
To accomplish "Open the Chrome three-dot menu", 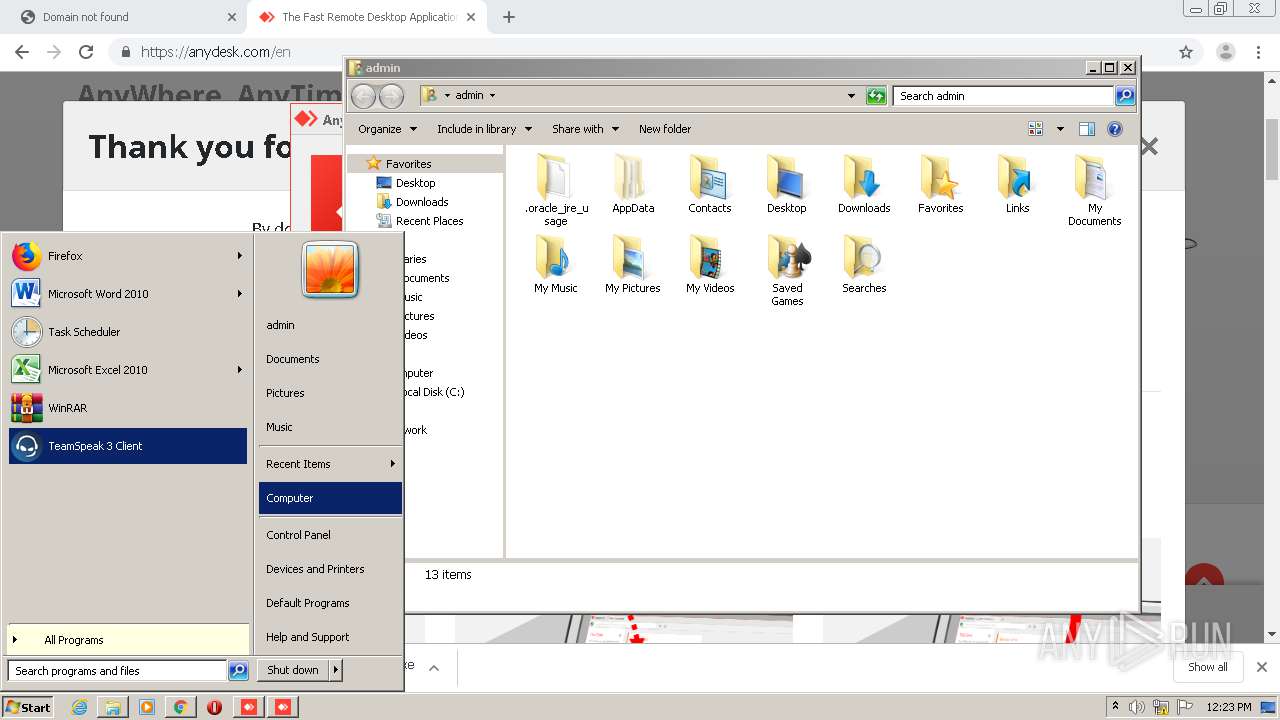I will click(x=1259, y=52).
